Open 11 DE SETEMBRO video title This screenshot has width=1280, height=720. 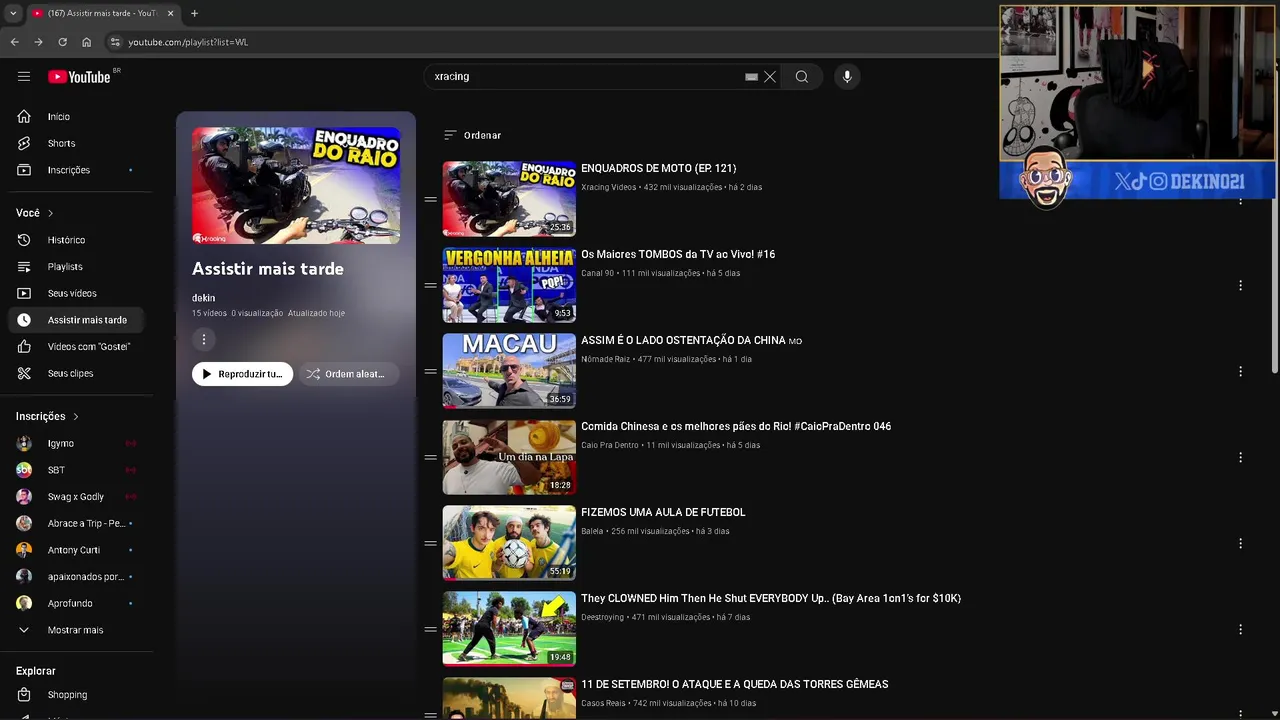[734, 685]
